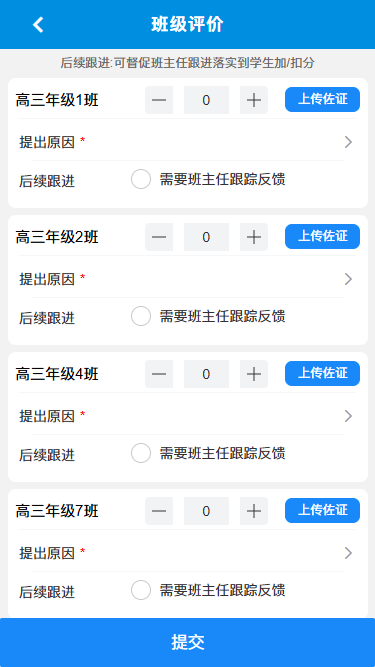
Task: Select 需要班主任跟踪反馈 for 高三年级2班
Action: tap(141, 316)
